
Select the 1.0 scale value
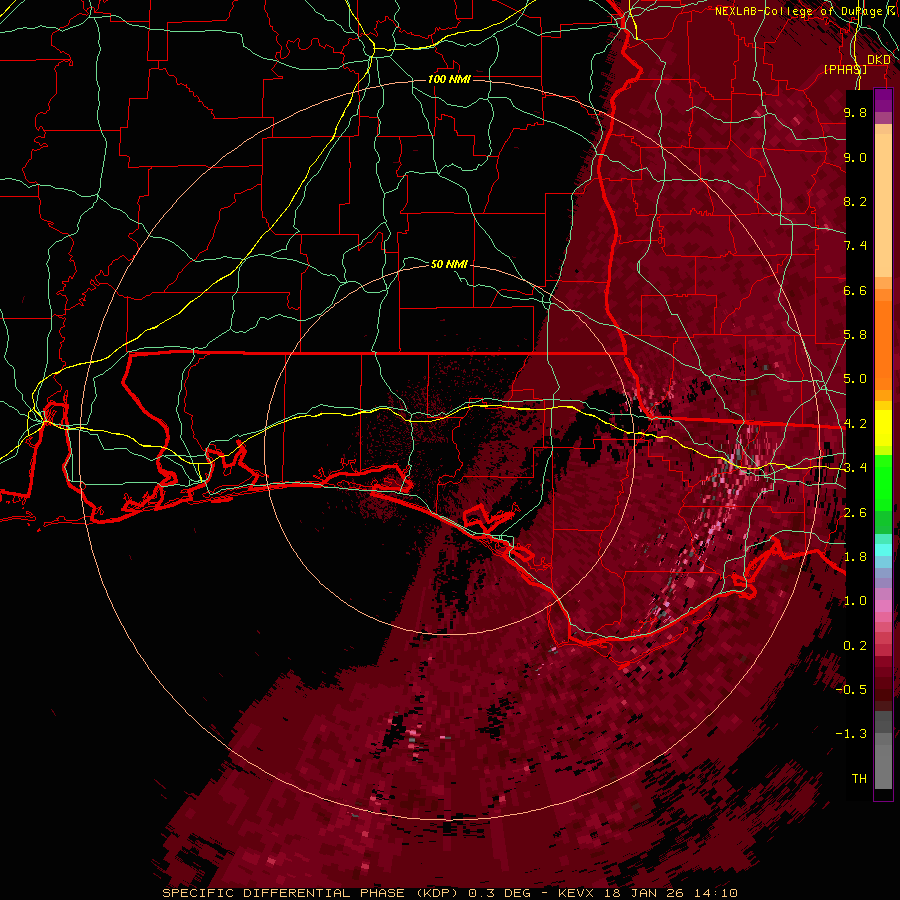click(855, 601)
